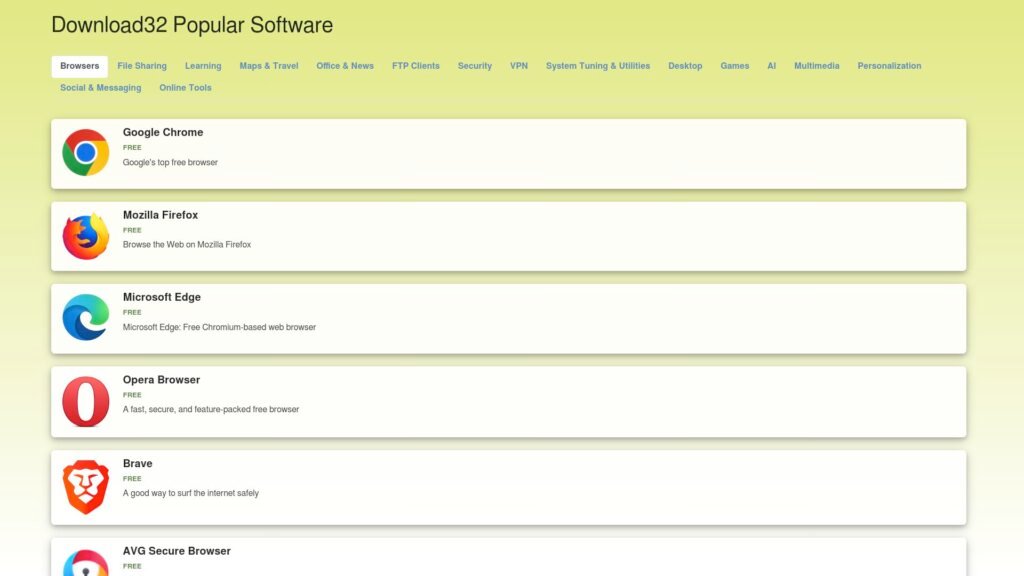Click the FREE label under Brave
The image size is (1024, 576).
tap(132, 479)
